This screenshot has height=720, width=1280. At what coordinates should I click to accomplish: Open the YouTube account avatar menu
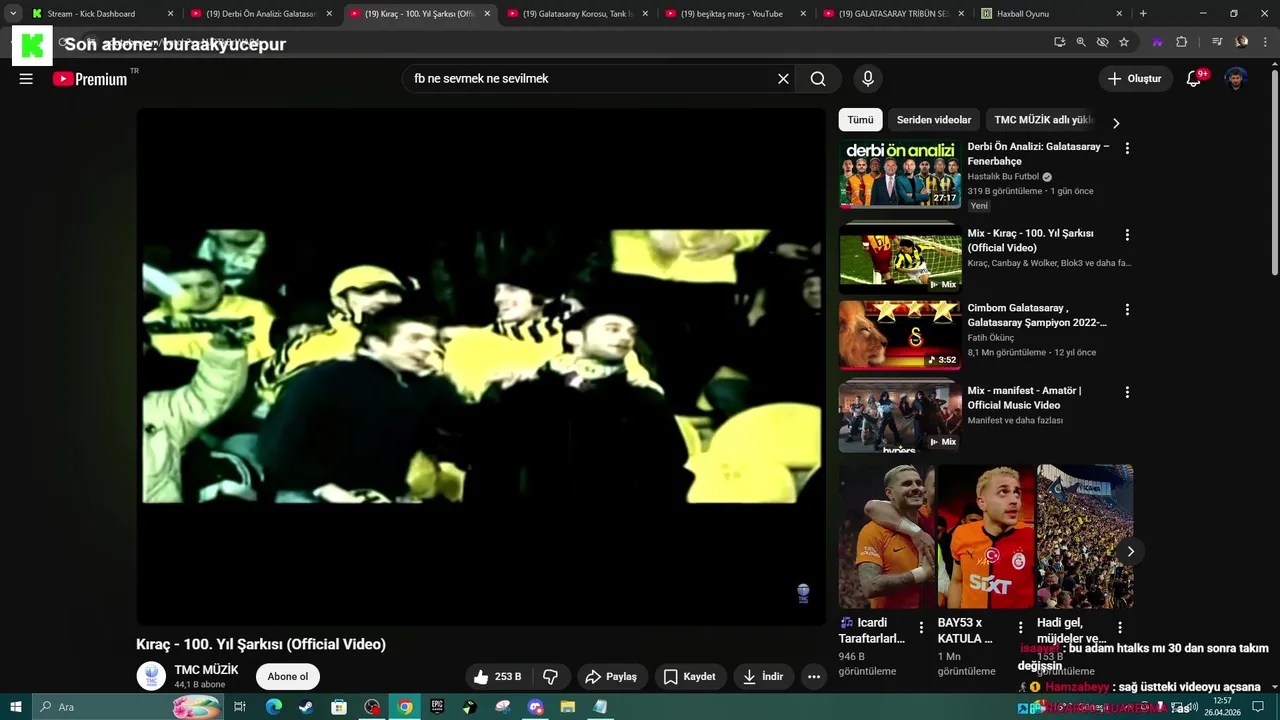tap(1237, 79)
